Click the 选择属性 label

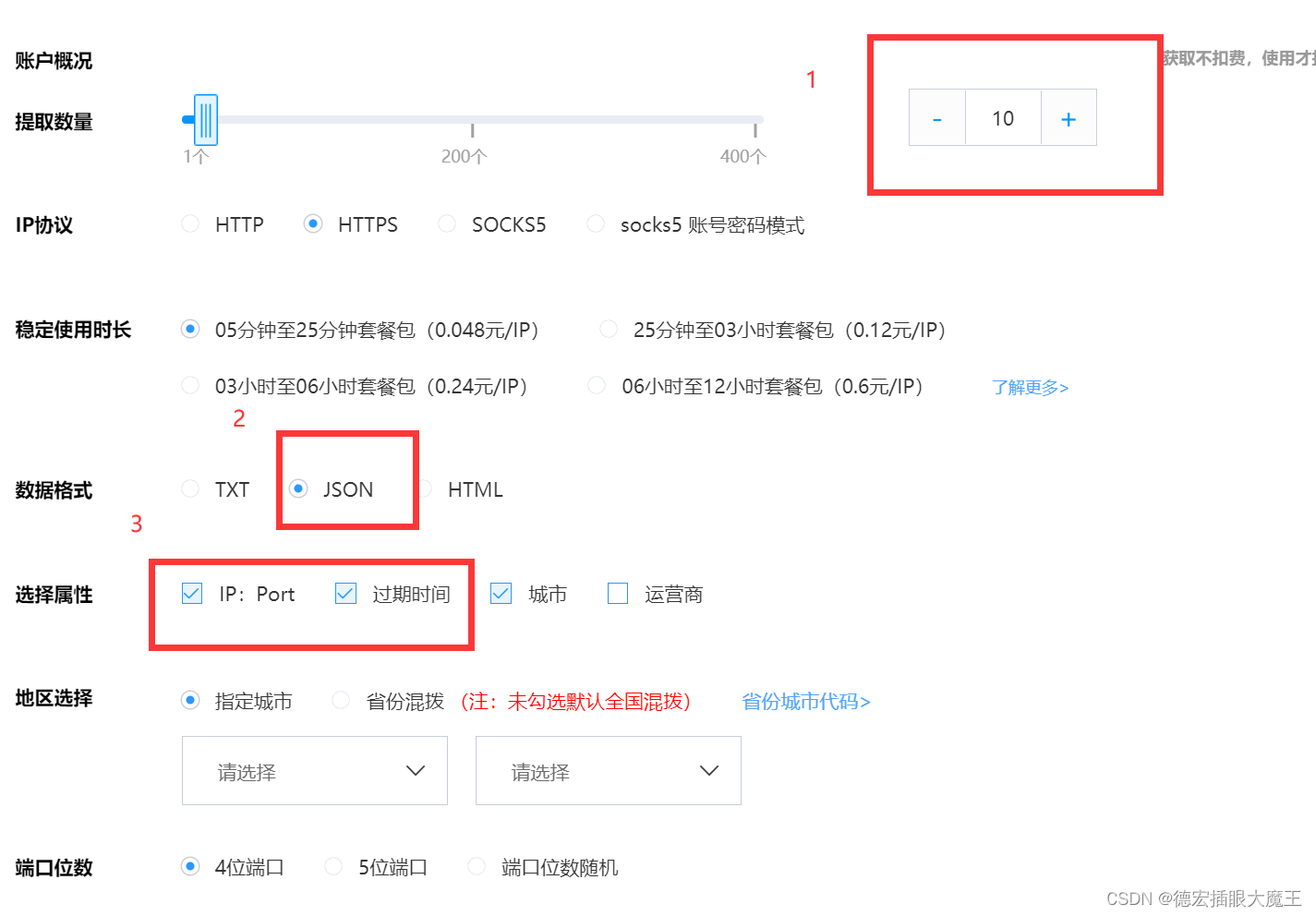(x=54, y=595)
